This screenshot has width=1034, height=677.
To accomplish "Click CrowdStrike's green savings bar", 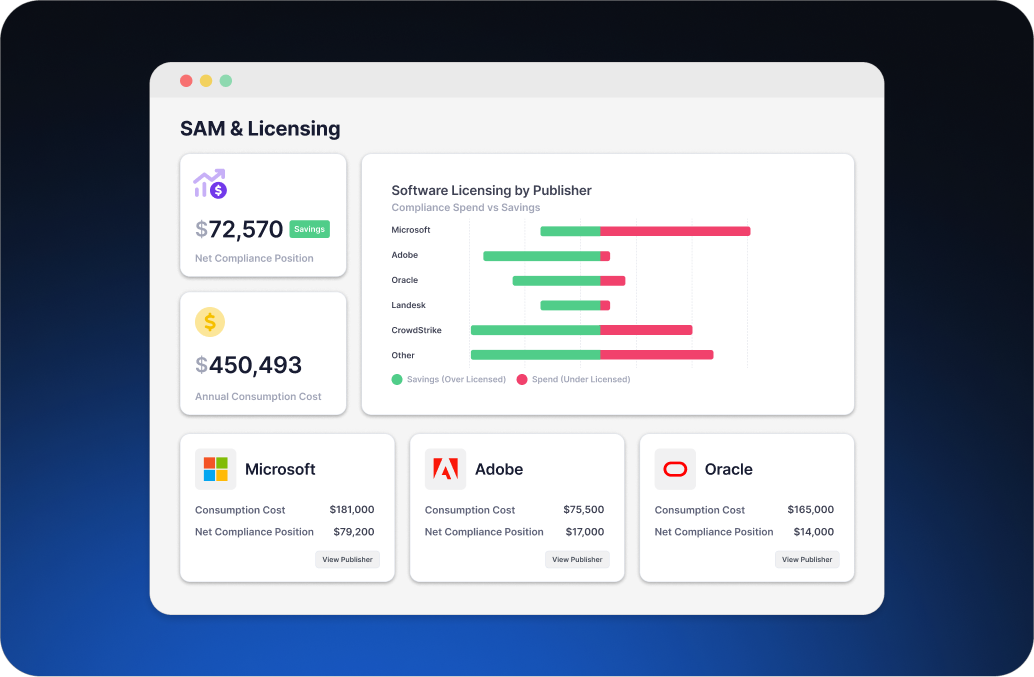I will point(535,330).
